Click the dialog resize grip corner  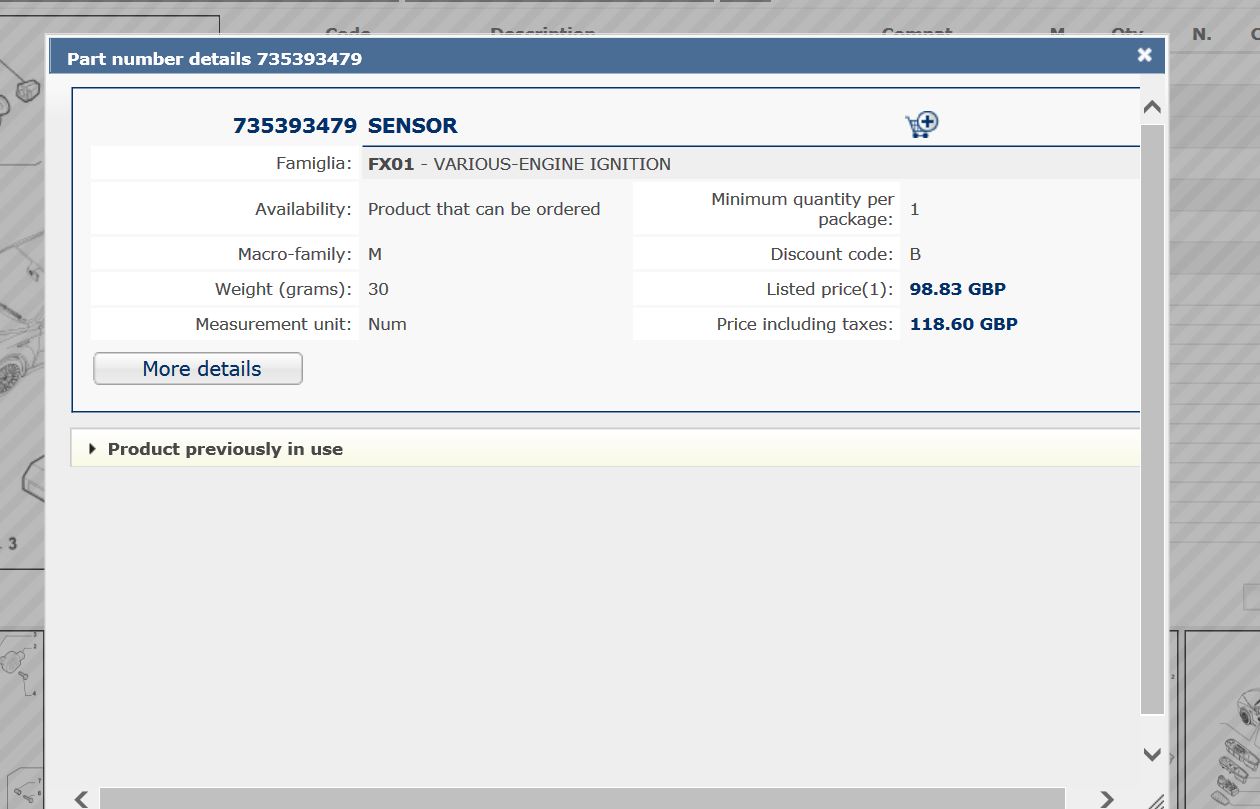click(x=1154, y=799)
